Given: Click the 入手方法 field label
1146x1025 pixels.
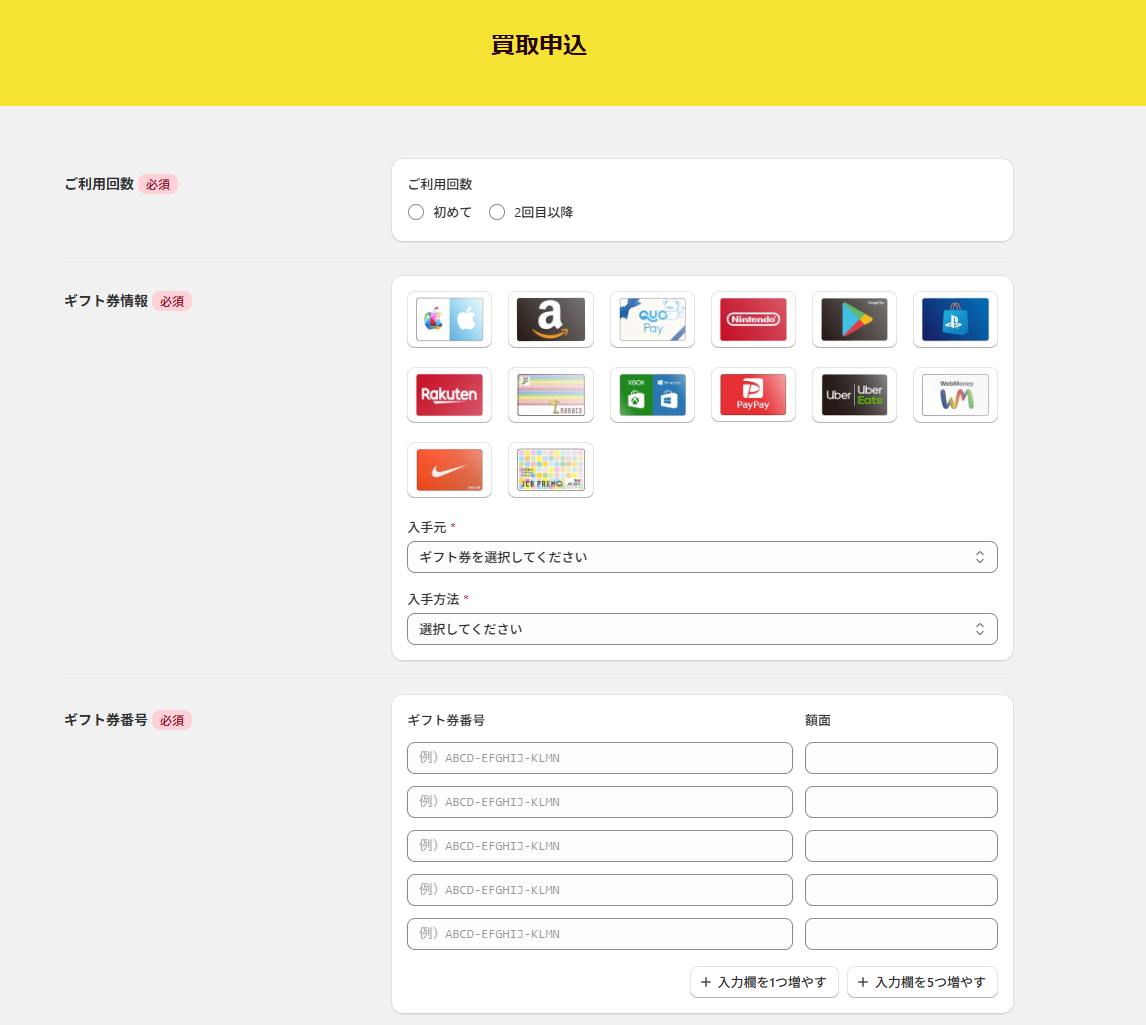Looking at the screenshot, I should (x=433, y=599).
